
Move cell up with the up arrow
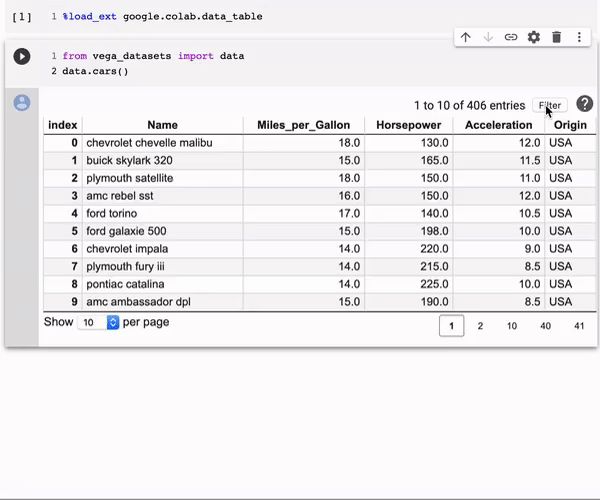pyautogui.click(x=465, y=37)
